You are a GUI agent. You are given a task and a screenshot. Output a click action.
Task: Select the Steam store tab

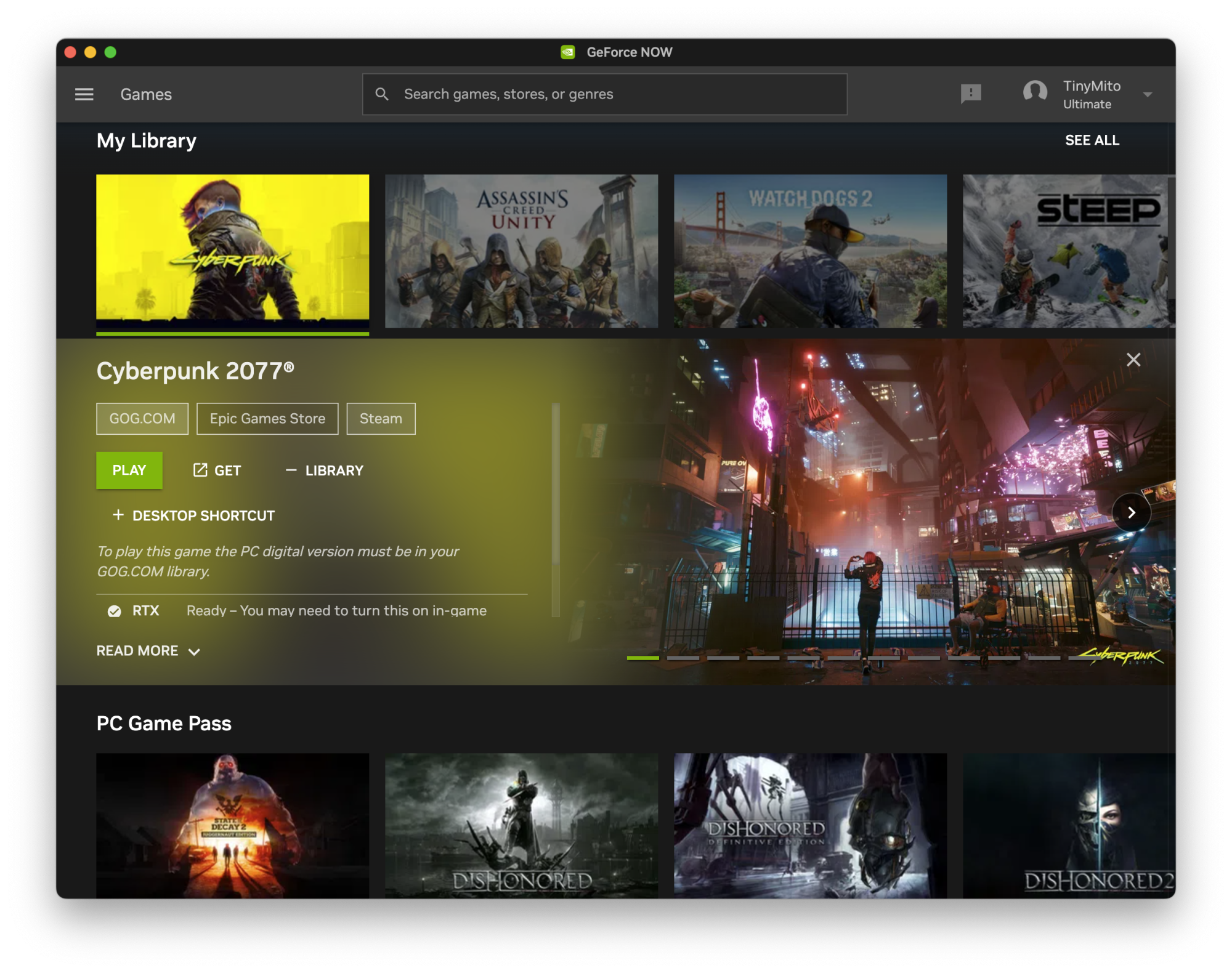pyautogui.click(x=381, y=419)
